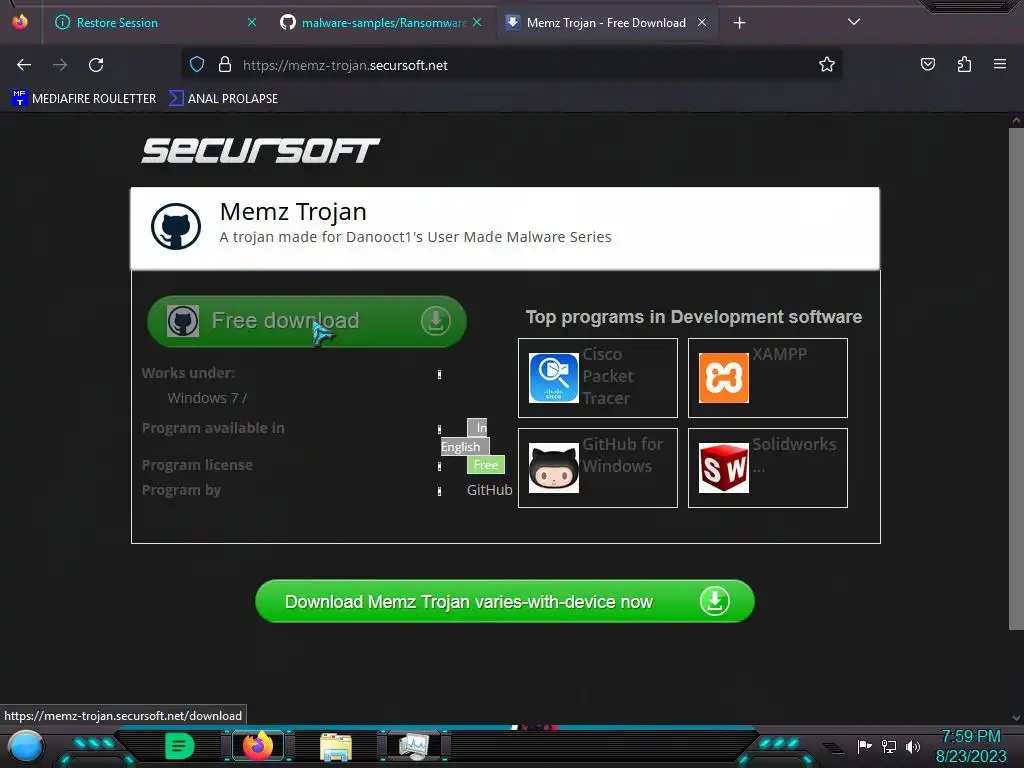Click Firefox icon in taskbar
Viewport: 1024px width, 768px height.
point(258,746)
